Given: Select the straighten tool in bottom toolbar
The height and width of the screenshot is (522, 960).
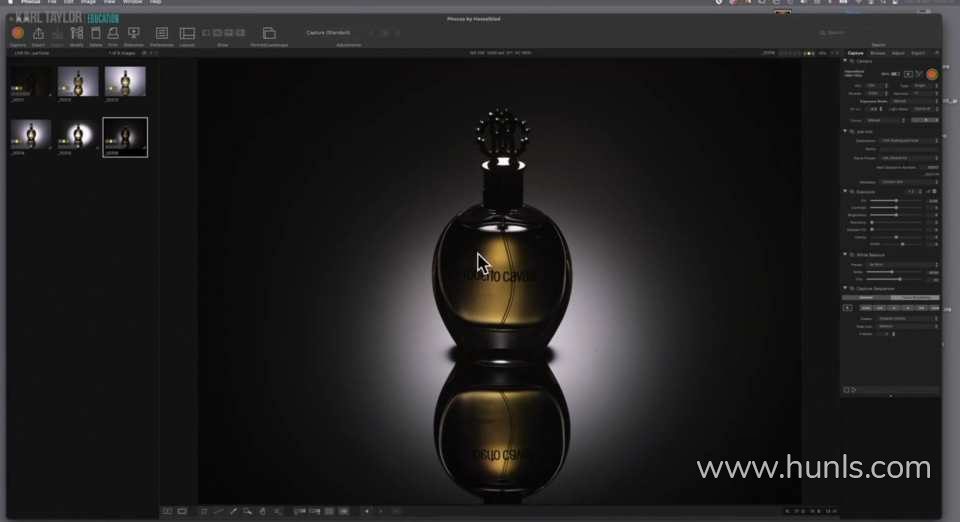Looking at the screenshot, I should tap(219, 511).
